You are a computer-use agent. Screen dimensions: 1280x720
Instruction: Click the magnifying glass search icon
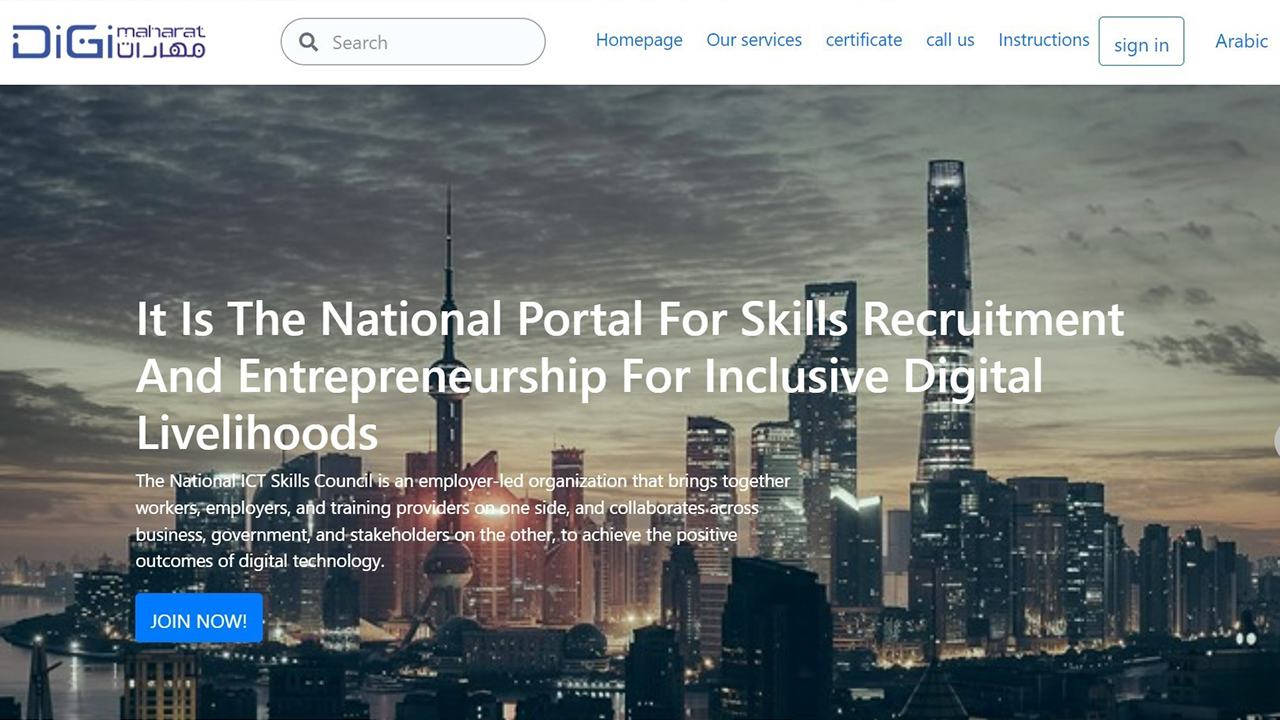309,42
